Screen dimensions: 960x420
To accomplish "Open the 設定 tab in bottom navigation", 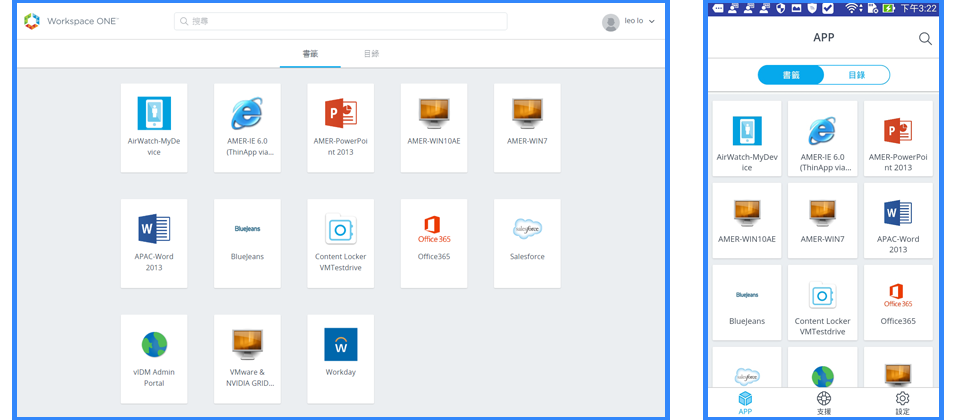I will pyautogui.click(x=902, y=403).
